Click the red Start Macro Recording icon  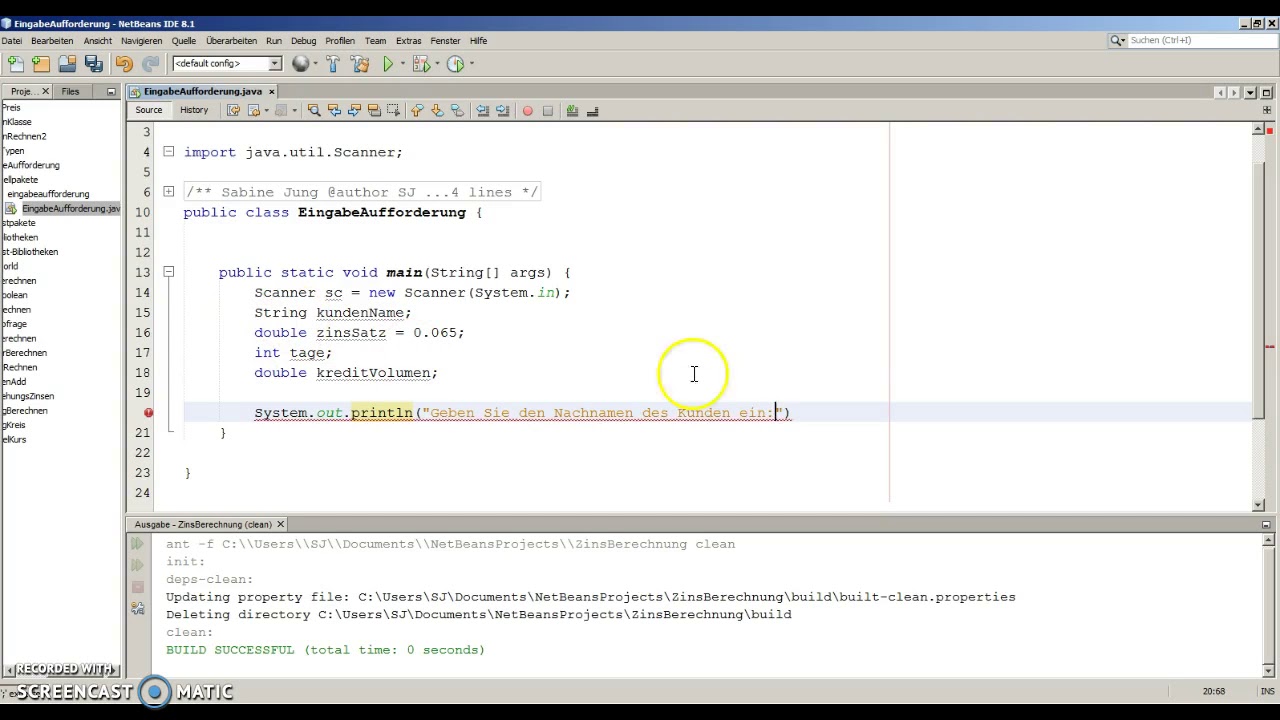click(x=528, y=111)
